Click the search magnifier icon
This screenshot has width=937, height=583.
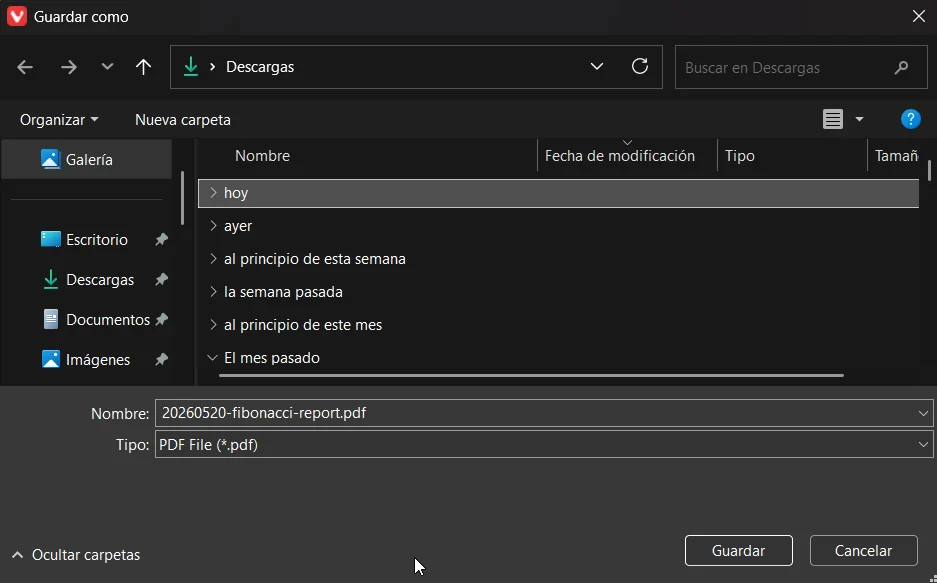point(901,67)
